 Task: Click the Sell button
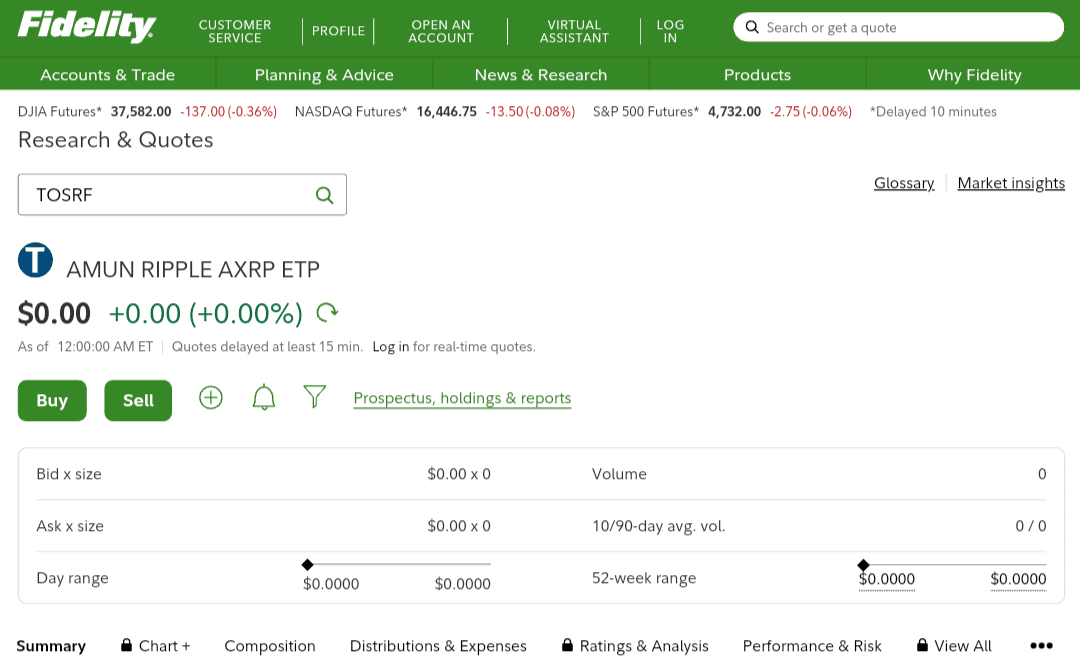pyautogui.click(x=138, y=400)
